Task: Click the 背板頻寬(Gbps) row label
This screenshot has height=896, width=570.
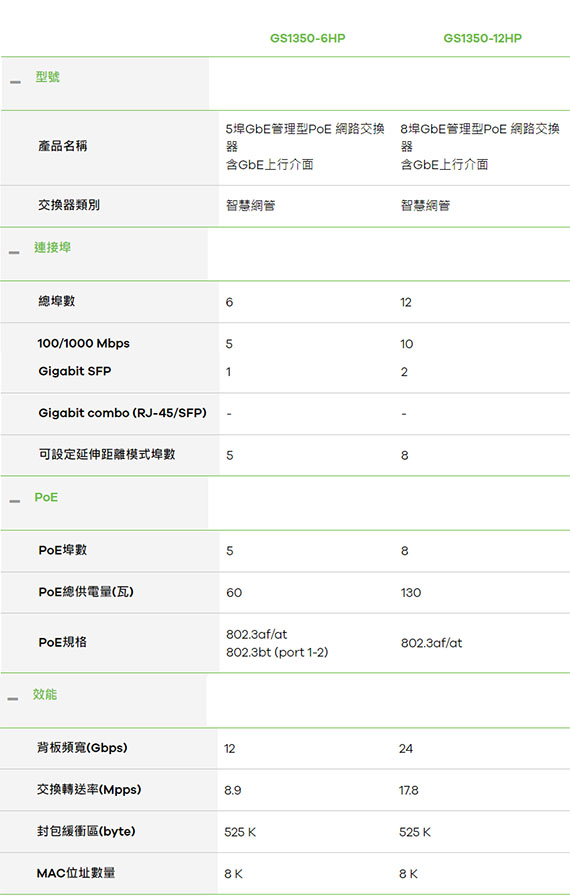Action: point(82,747)
